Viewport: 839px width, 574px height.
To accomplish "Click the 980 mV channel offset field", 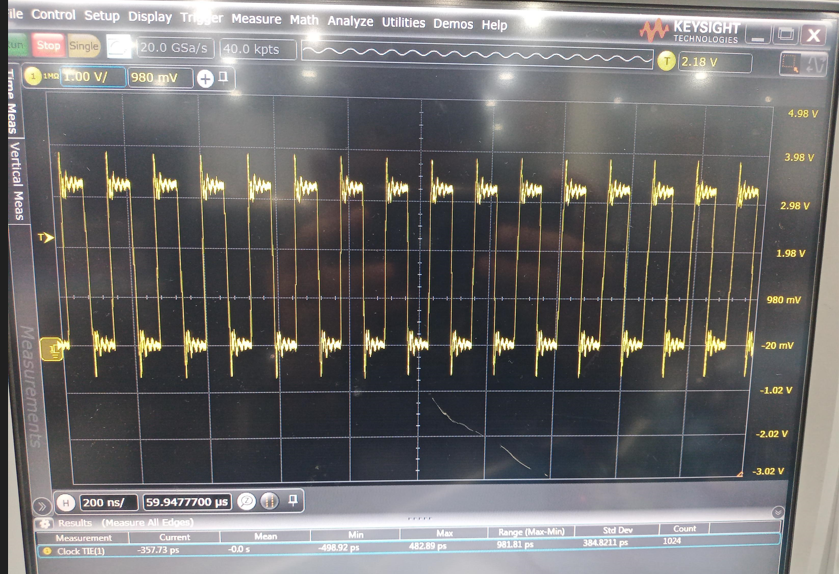I will (x=161, y=78).
